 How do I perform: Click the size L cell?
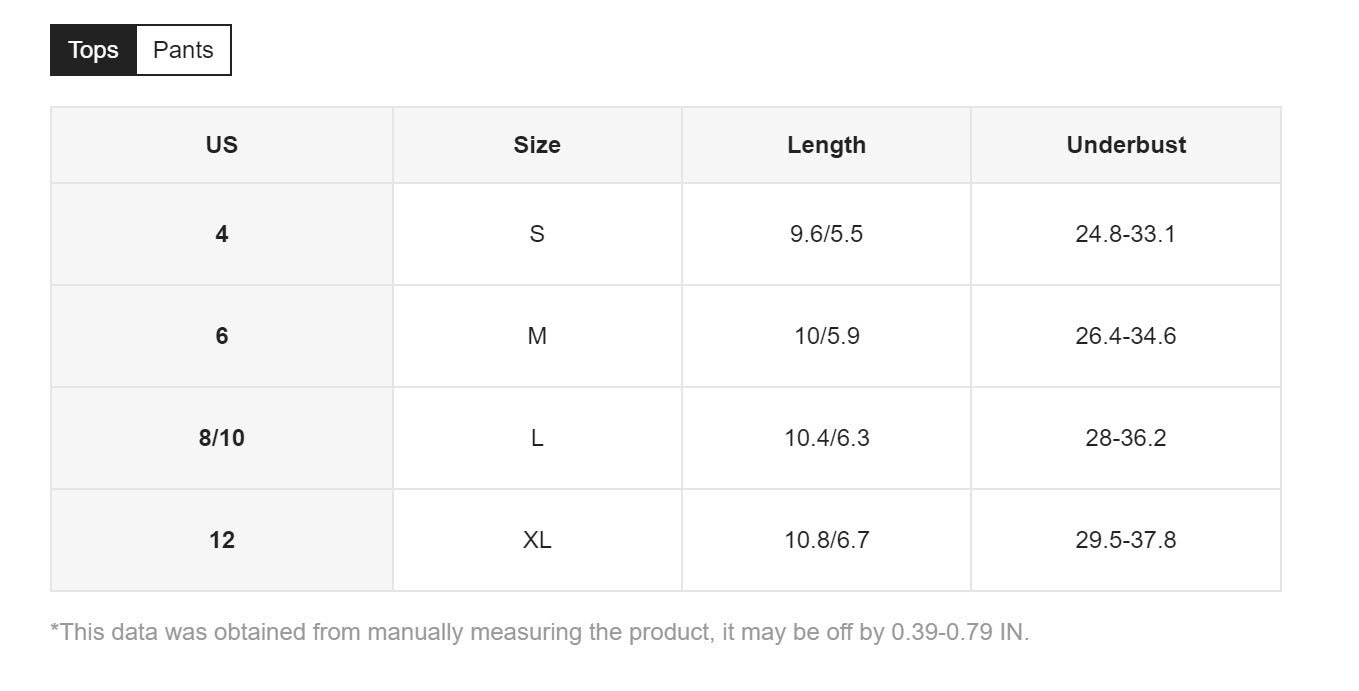[537, 438]
